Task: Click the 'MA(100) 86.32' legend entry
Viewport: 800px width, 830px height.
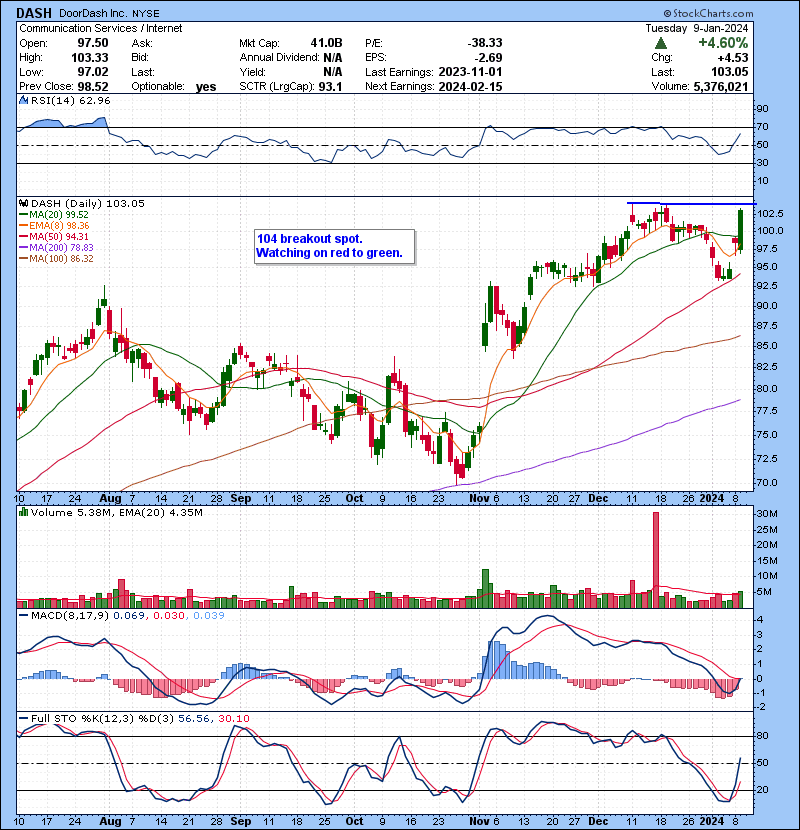Action: (x=61, y=259)
